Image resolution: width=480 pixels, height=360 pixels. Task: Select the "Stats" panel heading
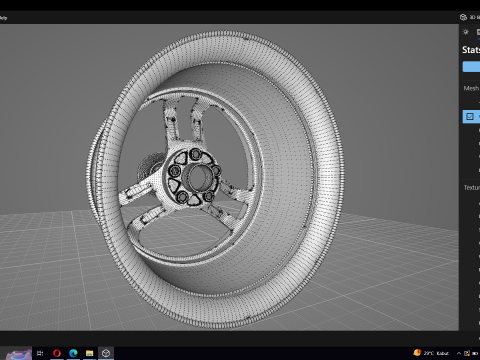click(471, 50)
